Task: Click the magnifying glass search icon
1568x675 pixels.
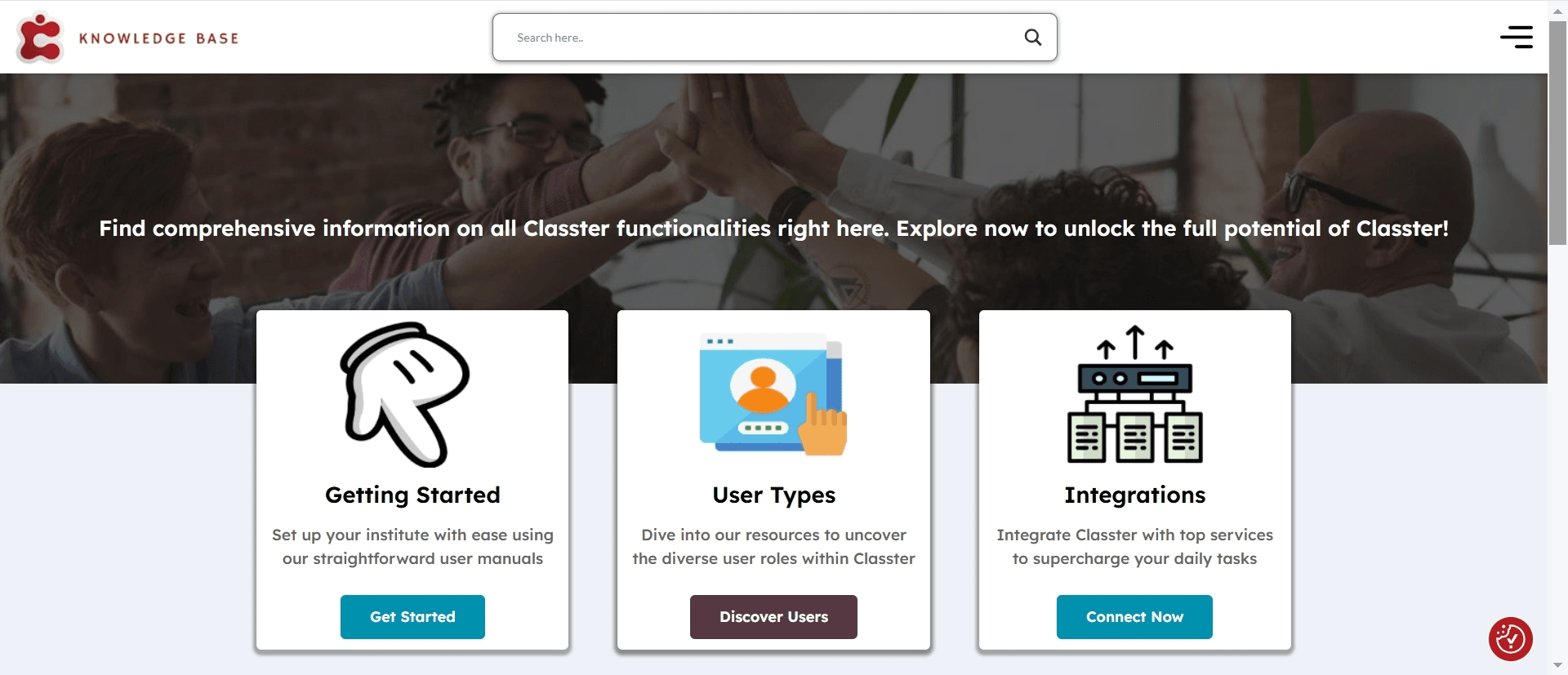Action: pos(1033,37)
